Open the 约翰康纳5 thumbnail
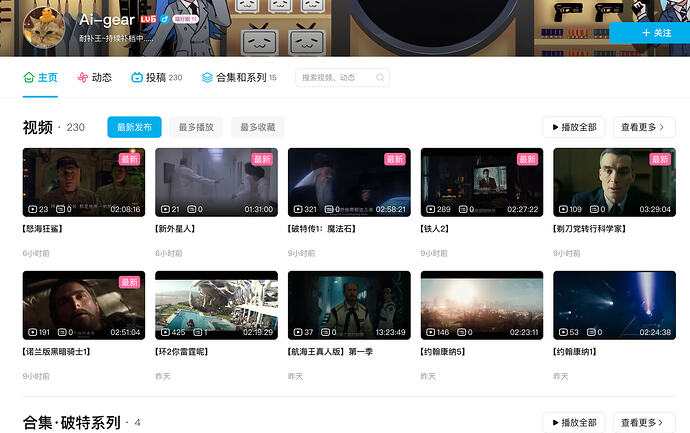This screenshot has height=433, width=690. click(x=482, y=305)
